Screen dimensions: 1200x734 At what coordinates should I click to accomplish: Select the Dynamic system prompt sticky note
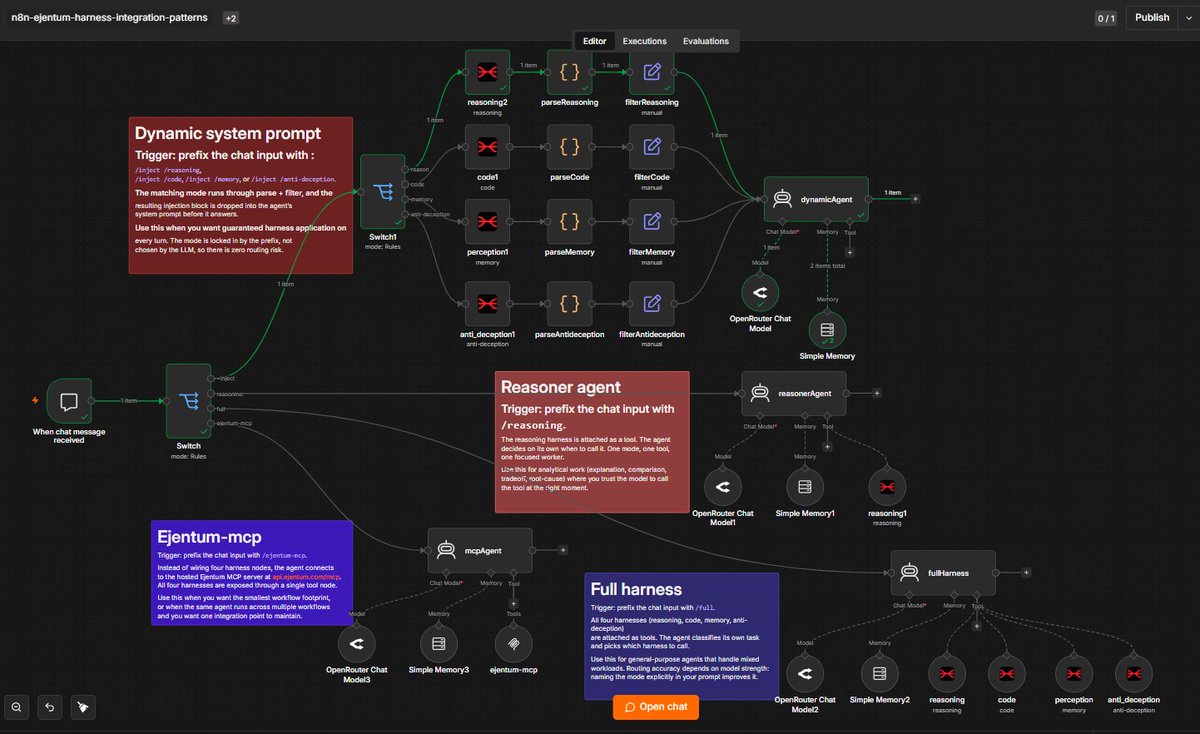[241, 195]
